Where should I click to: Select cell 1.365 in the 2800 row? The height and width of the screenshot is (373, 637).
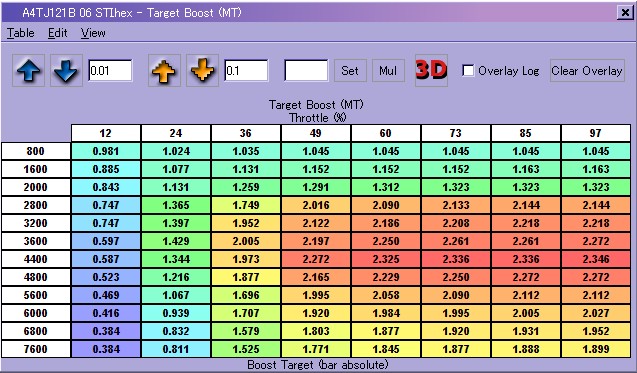[176, 205]
